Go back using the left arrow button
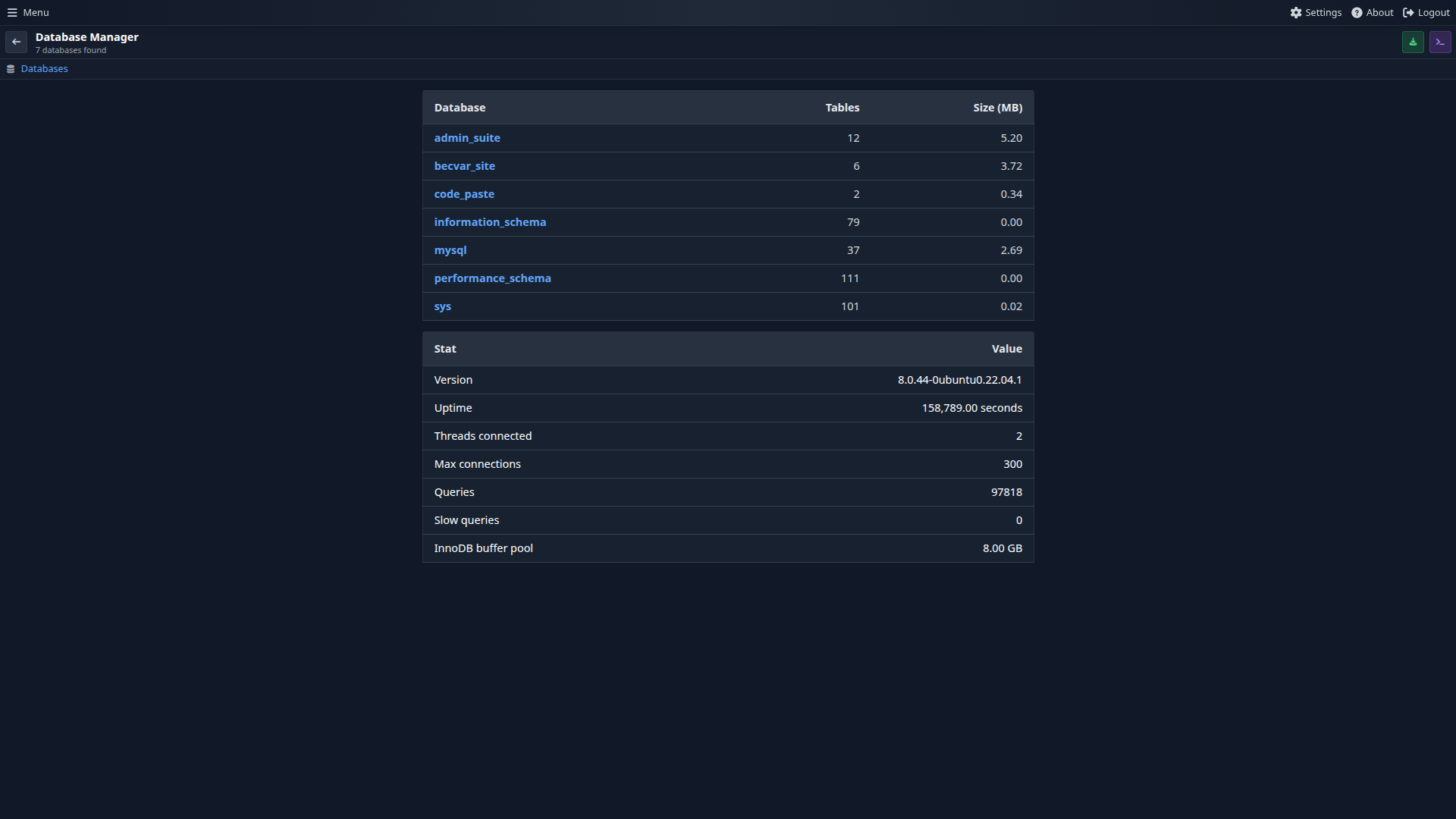This screenshot has width=1456, height=819. [x=16, y=42]
